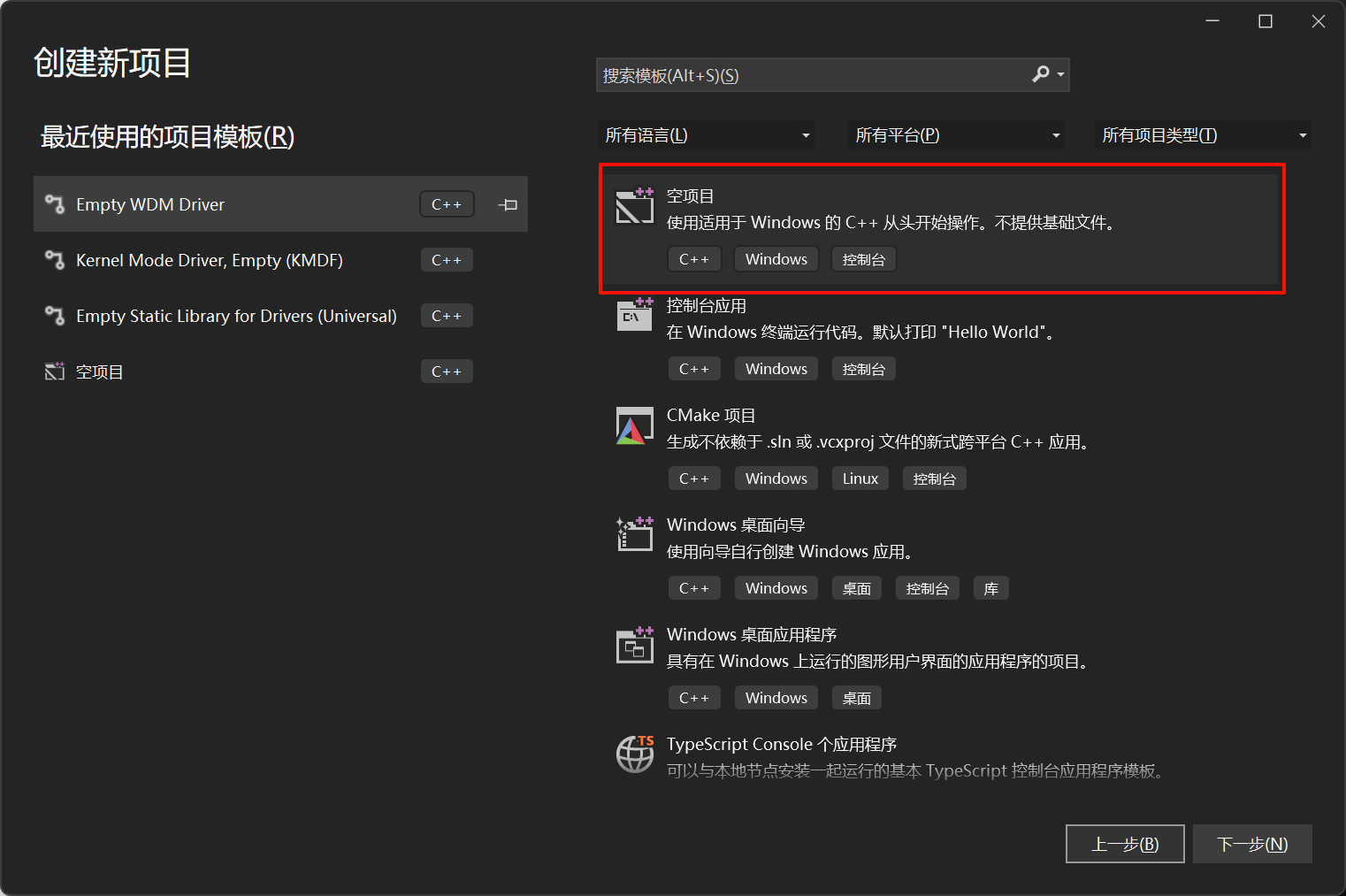
Task: Click the Linux tag on CMake 项目
Action: click(859, 478)
